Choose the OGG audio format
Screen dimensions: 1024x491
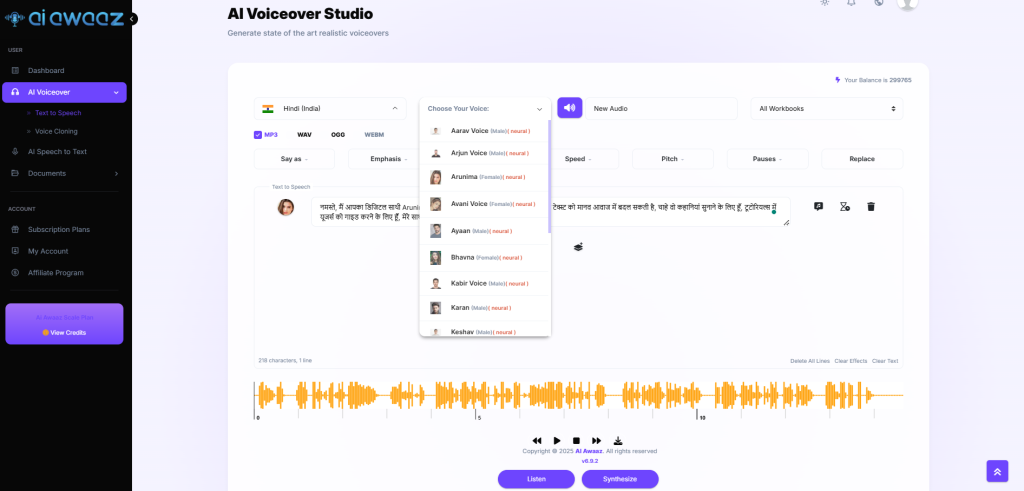click(x=338, y=134)
